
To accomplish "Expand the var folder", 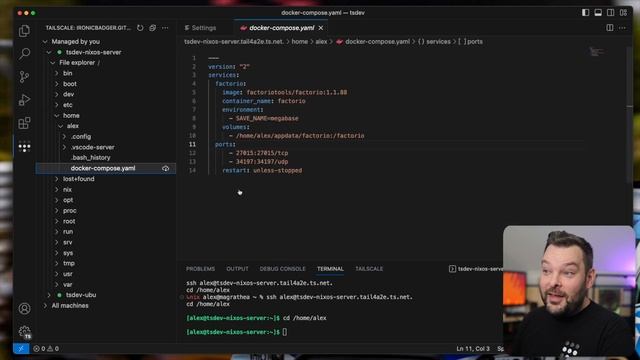I will [x=56, y=285].
